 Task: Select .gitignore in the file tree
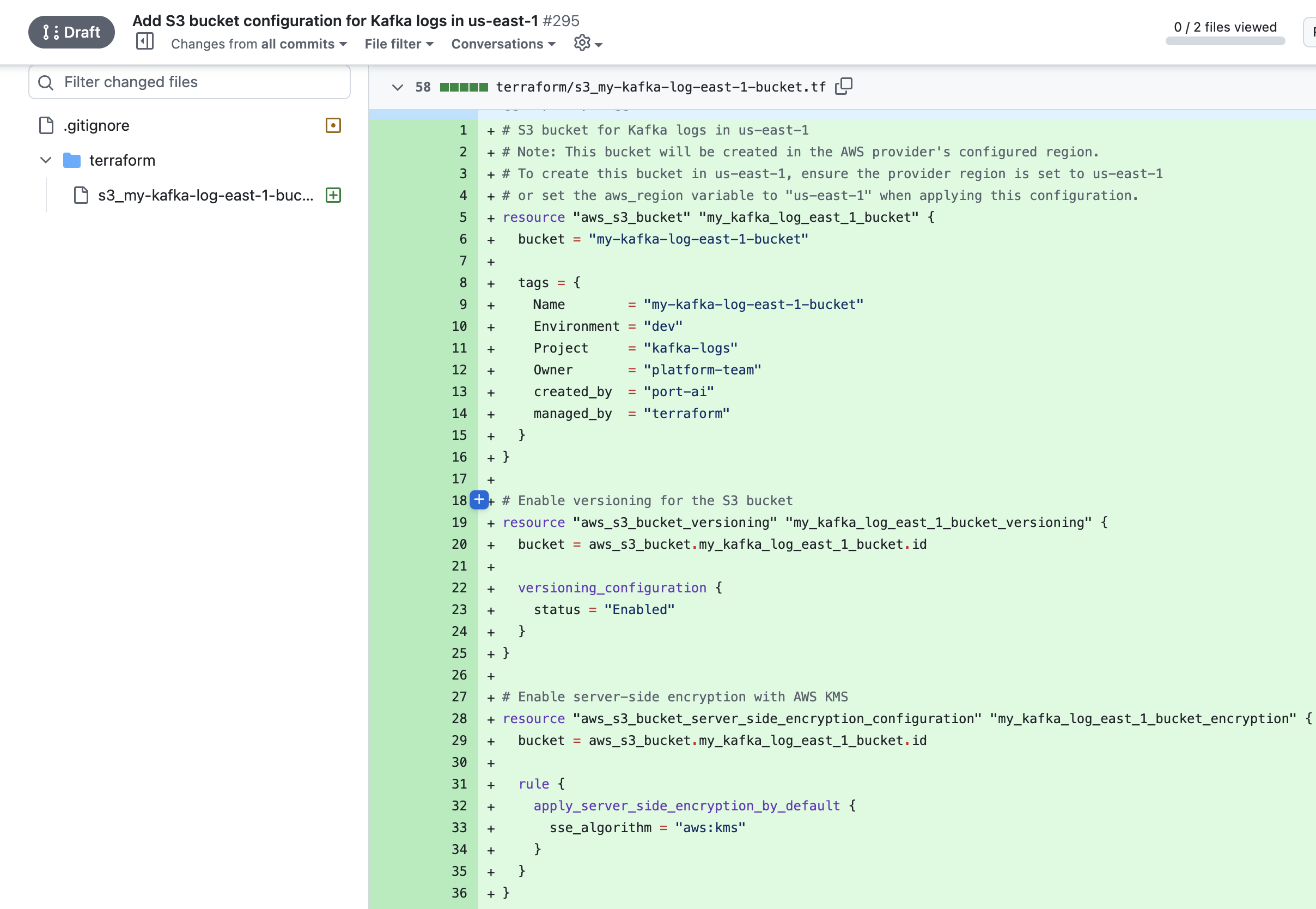pos(97,125)
